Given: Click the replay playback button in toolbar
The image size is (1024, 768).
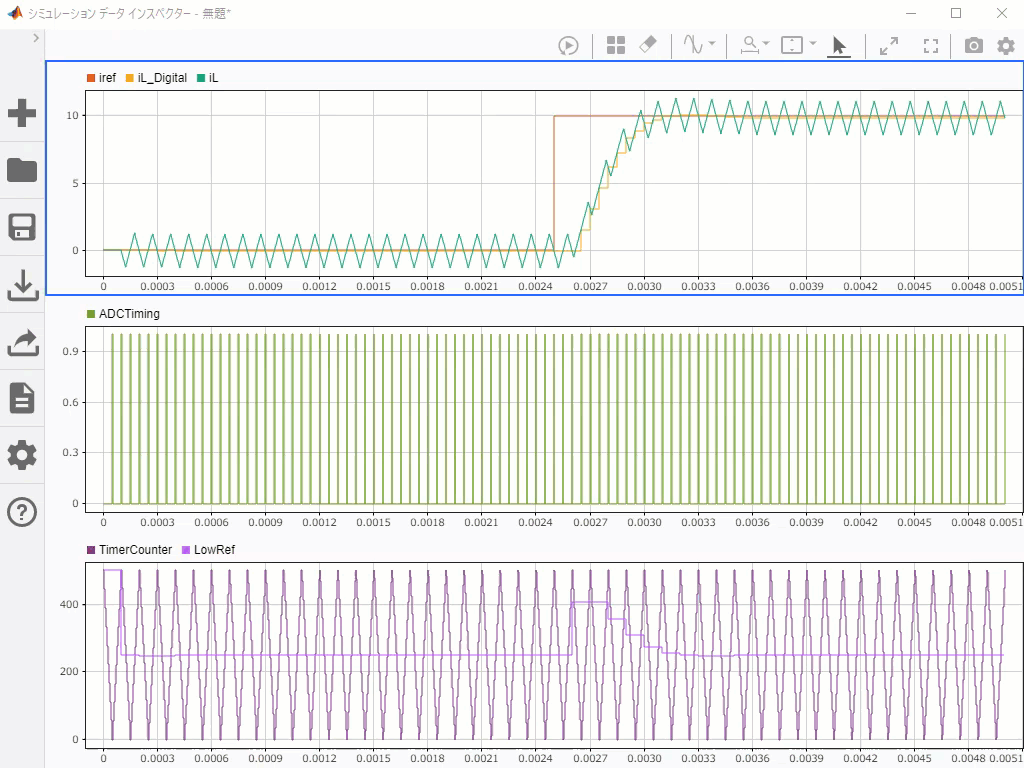Looking at the screenshot, I should pyautogui.click(x=568, y=45).
